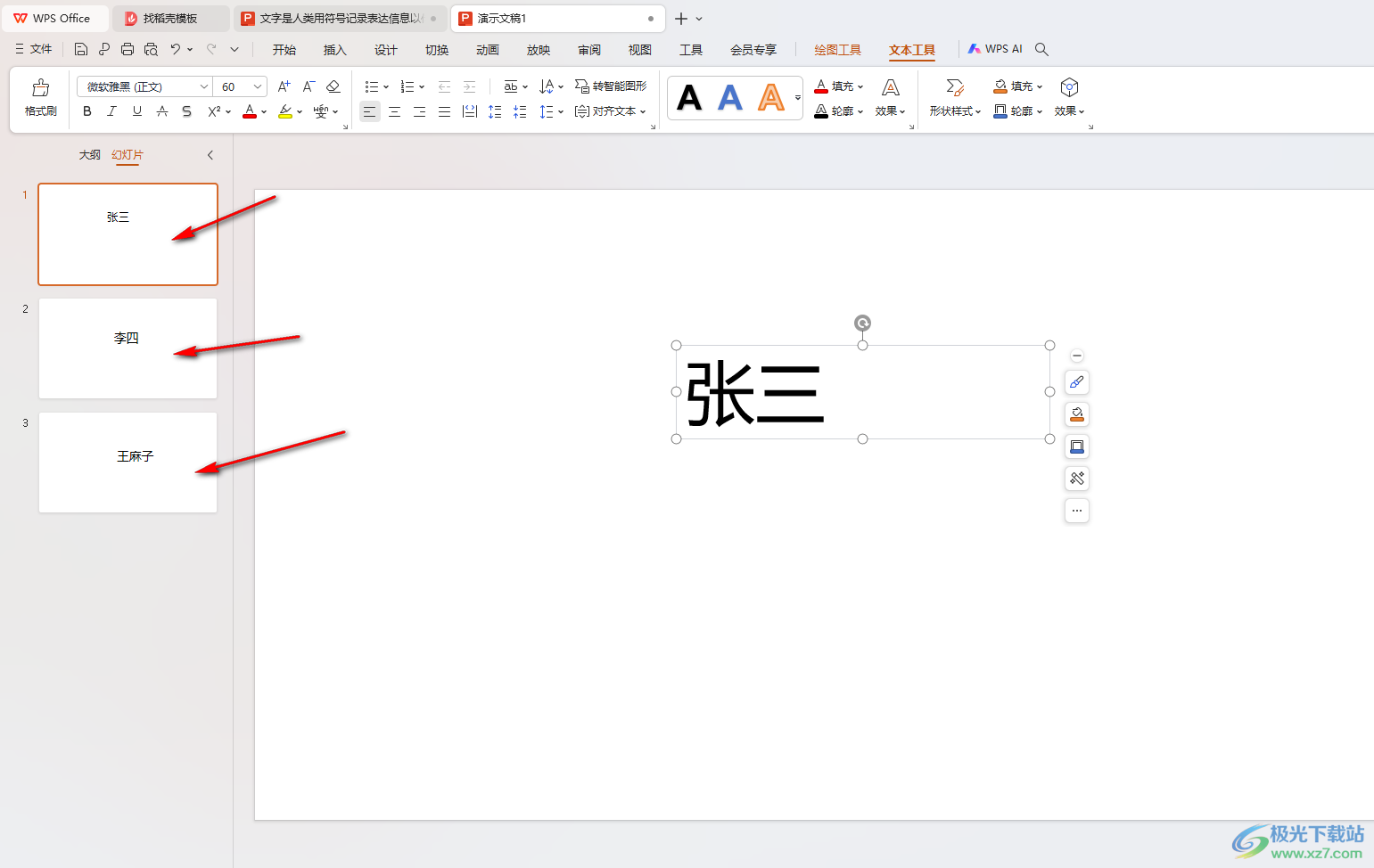Viewport: 1374px width, 868px height.
Task: Open the shape 填充 (fill) dropdown with bucket icon
Action: 1018,86
